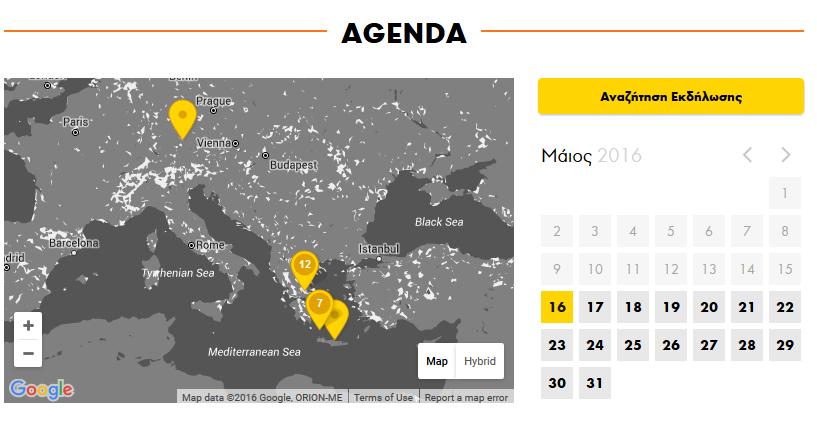
Task: Go to the next month
Action: click(x=786, y=155)
